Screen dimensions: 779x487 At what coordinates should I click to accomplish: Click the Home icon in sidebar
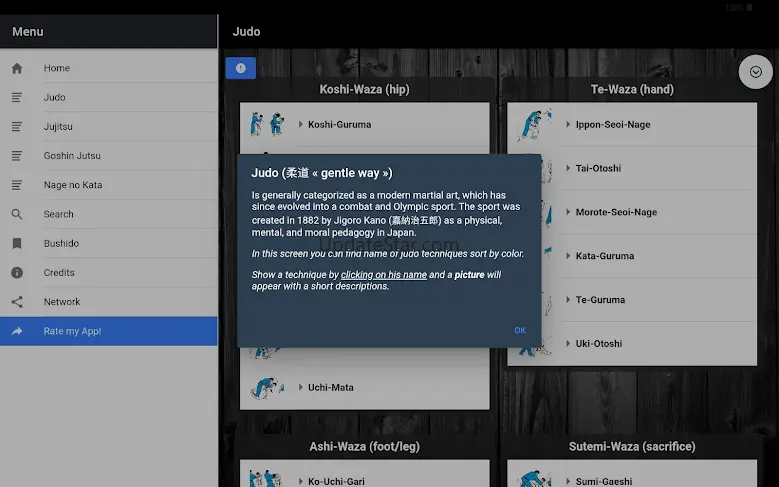click(x=17, y=69)
